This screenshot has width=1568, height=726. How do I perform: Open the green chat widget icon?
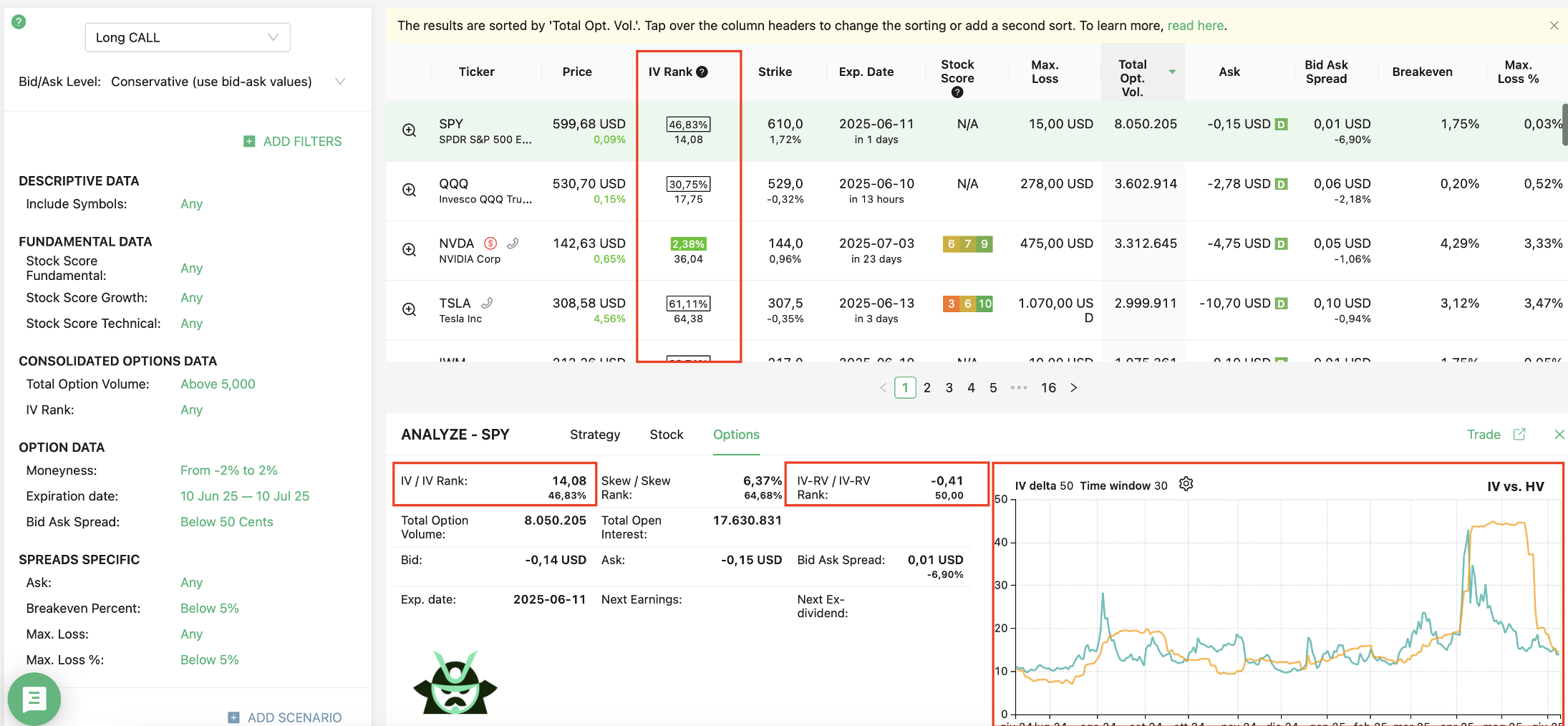34,699
